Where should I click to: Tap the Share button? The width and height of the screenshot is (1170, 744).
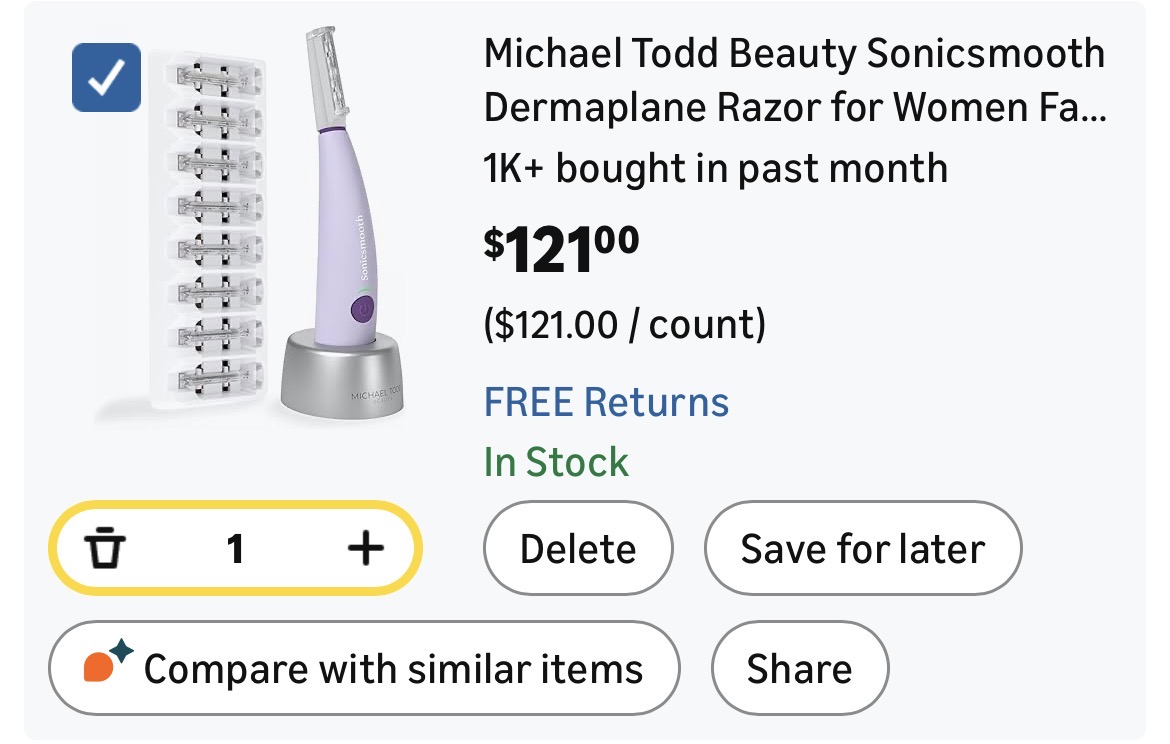click(799, 668)
